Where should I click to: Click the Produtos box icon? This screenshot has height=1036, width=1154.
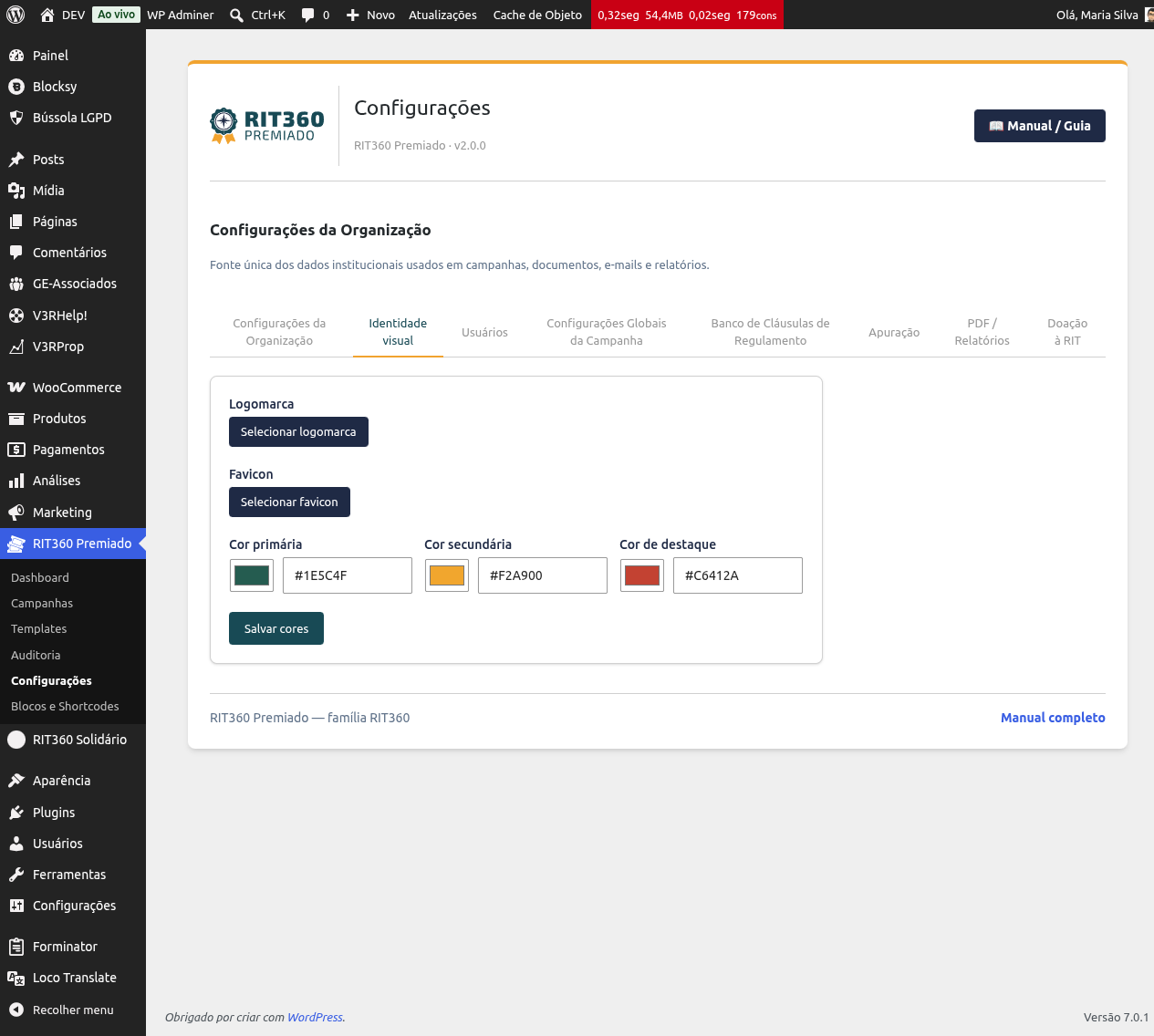click(x=16, y=419)
